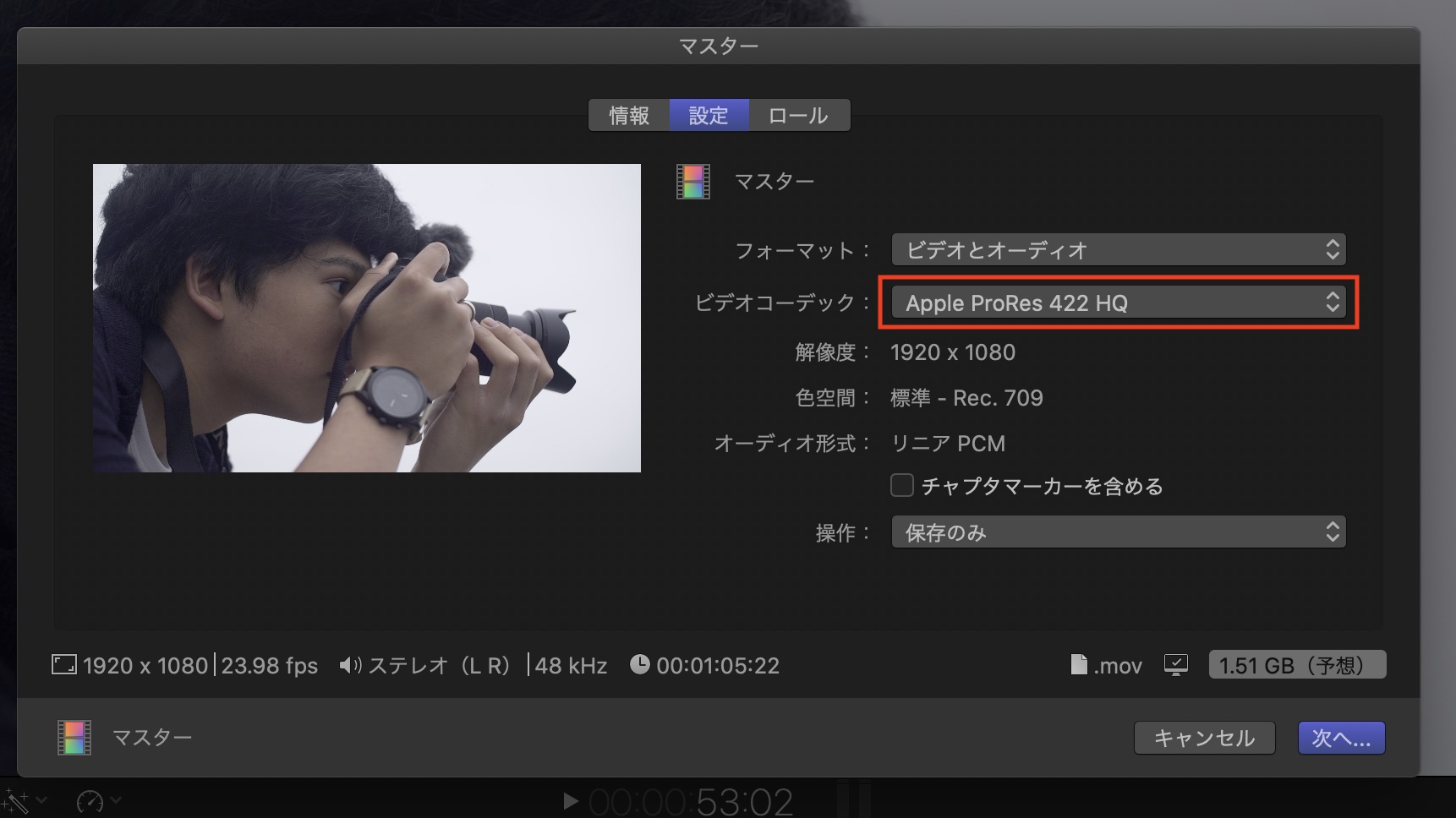Click the video preview thumbnail
Image resolution: width=1456 pixels, height=818 pixels.
367,318
